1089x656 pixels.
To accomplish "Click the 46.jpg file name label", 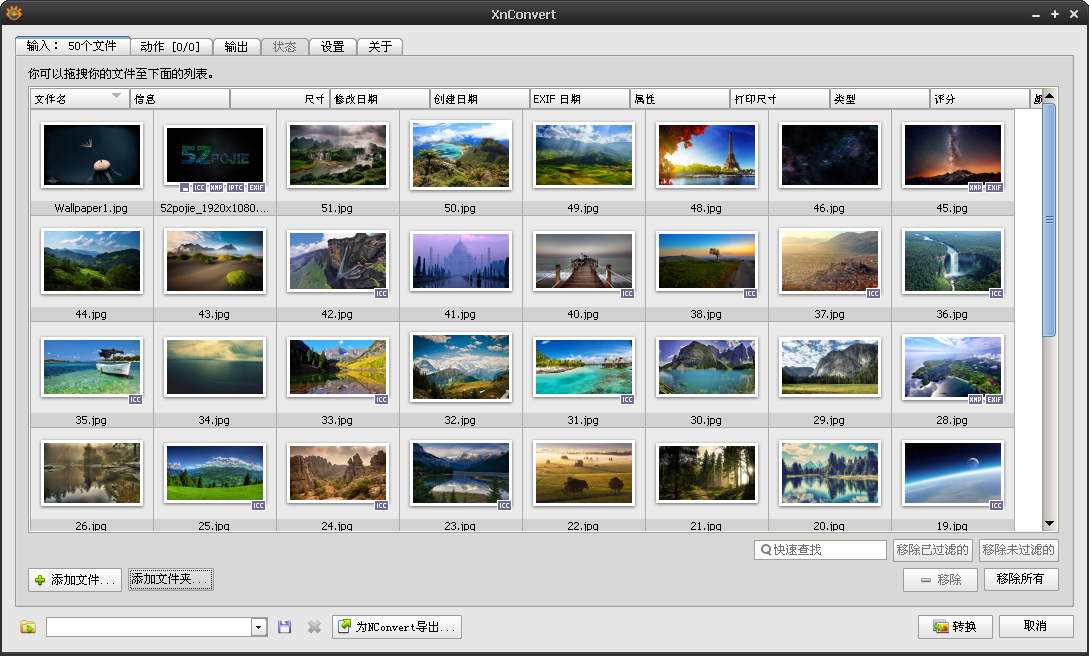I will [829, 208].
